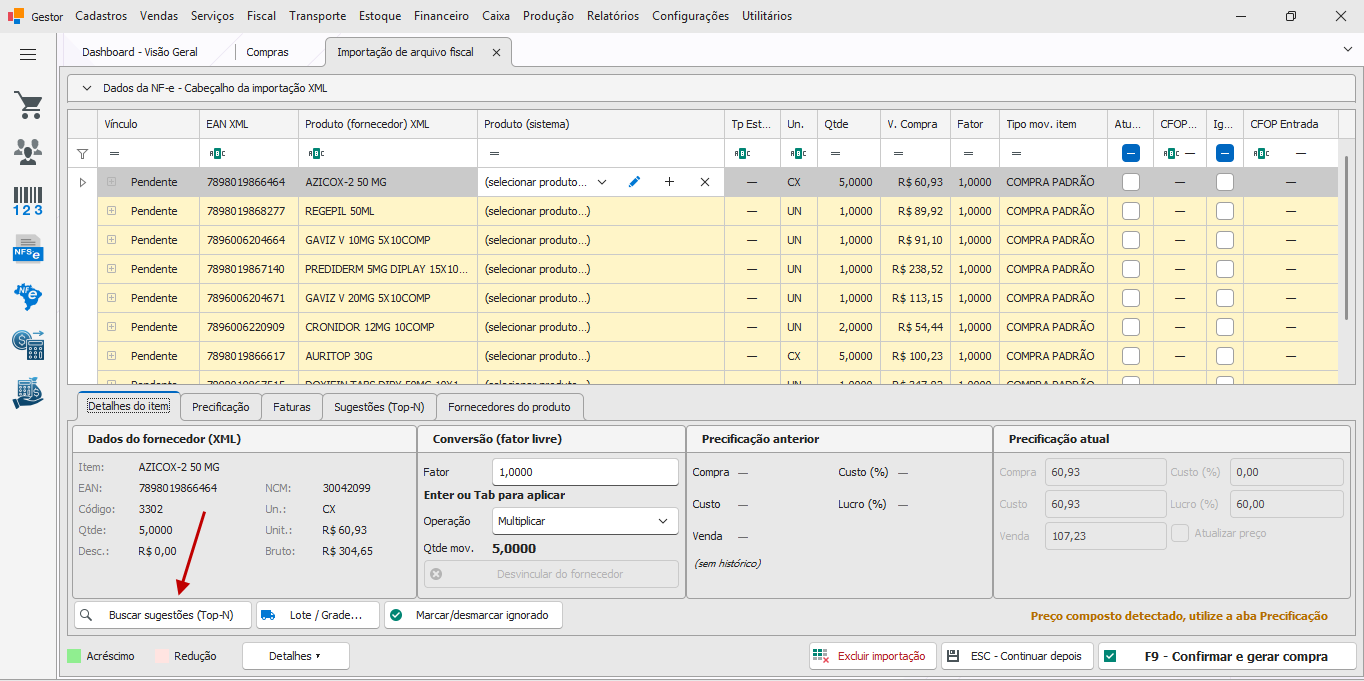This screenshot has width=1364, height=681.
Task: Open the calculator cash hand icon
Action: click(x=28, y=393)
